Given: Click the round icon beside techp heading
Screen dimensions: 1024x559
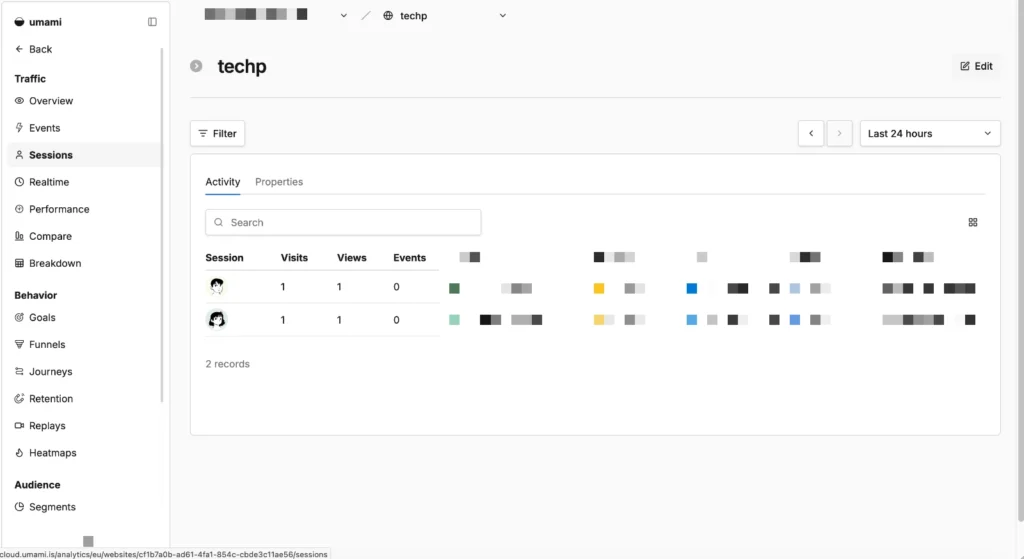Looking at the screenshot, I should click(196, 66).
